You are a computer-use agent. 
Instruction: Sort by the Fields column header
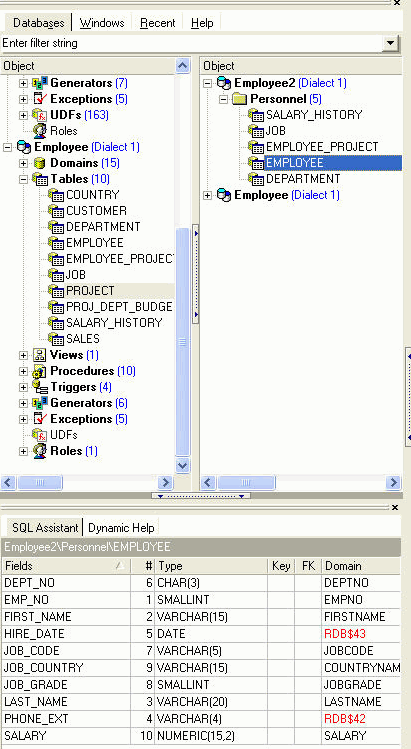tap(65, 566)
